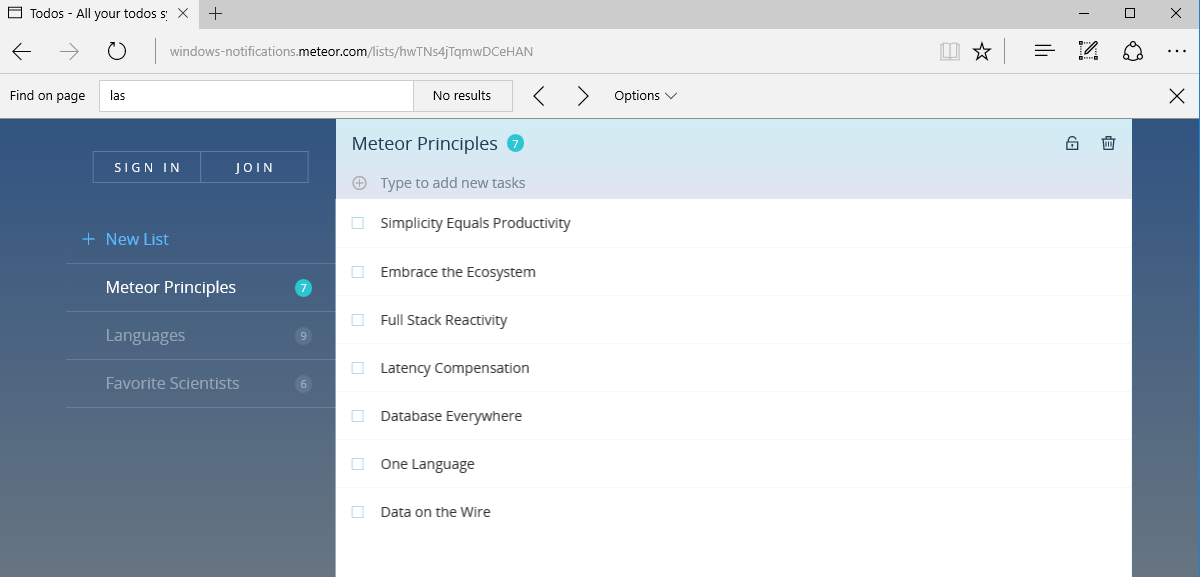Check off Embrace the Ecosystem
The height and width of the screenshot is (577, 1200).
[358, 271]
